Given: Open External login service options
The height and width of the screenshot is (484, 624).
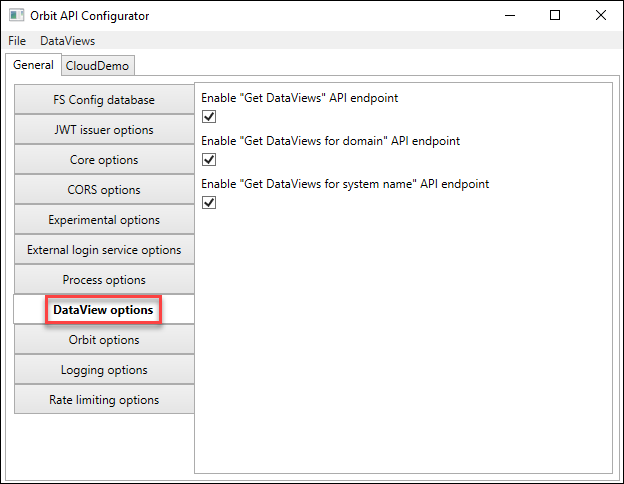Looking at the screenshot, I should pos(104,250).
